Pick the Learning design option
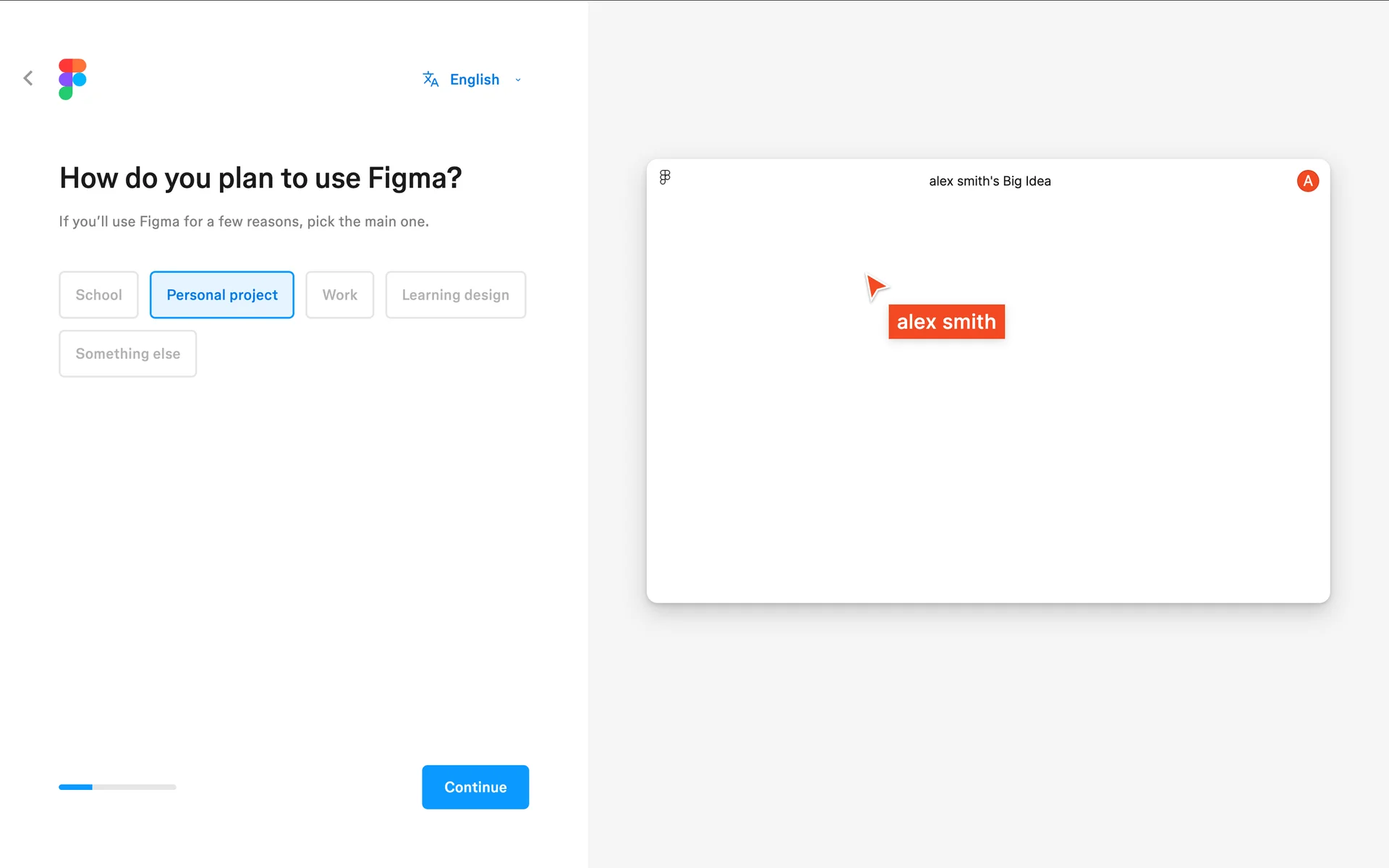1389x868 pixels. tap(455, 295)
